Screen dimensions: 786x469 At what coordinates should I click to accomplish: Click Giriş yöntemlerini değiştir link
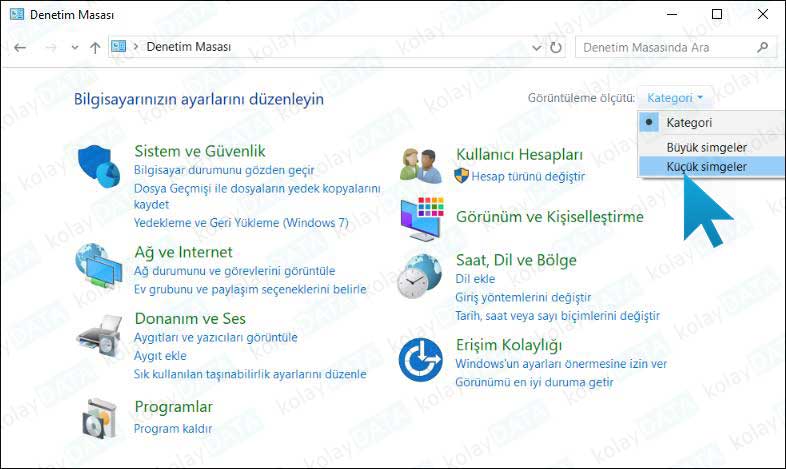(523, 297)
